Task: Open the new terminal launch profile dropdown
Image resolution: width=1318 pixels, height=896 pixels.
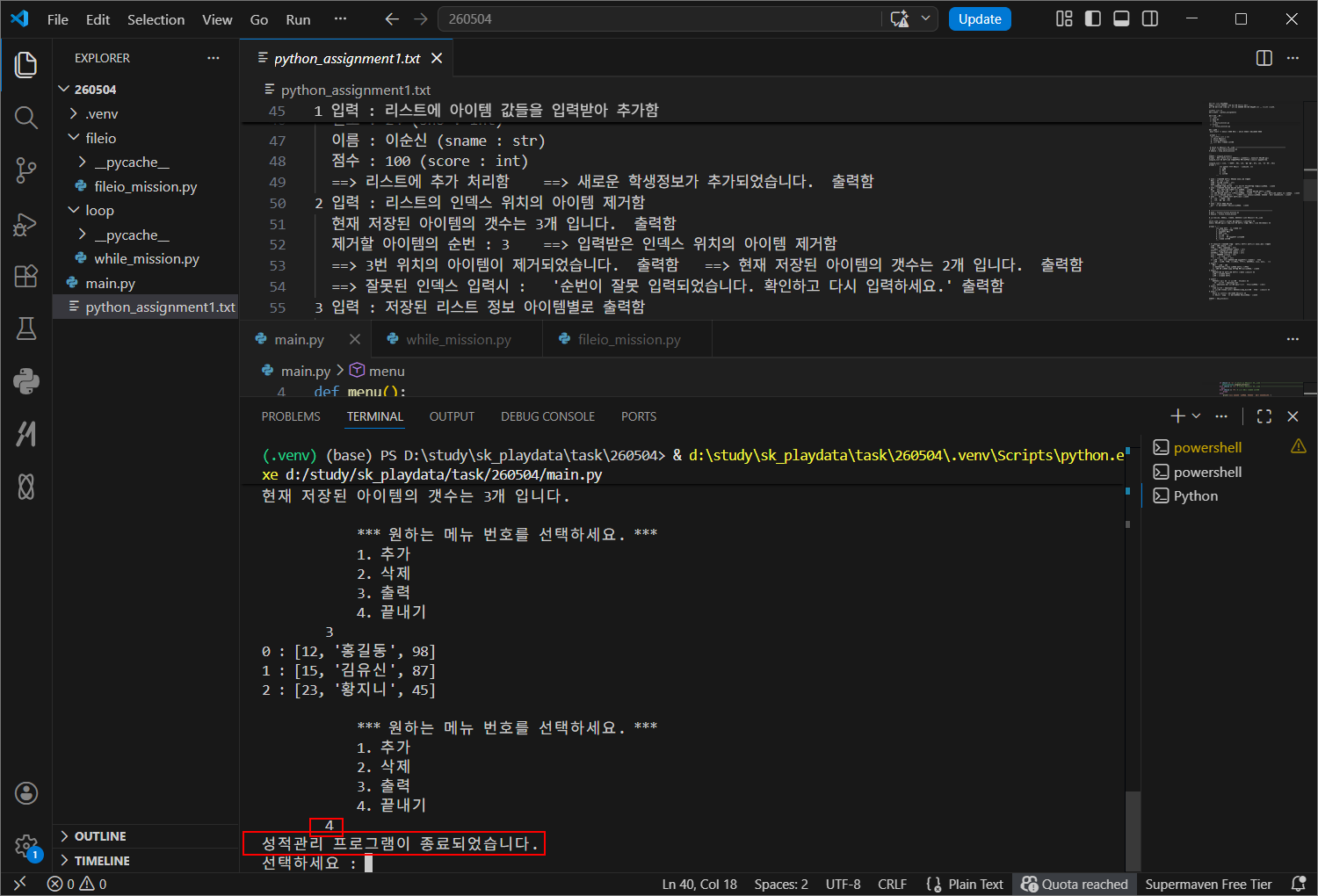Action: 1196,416
